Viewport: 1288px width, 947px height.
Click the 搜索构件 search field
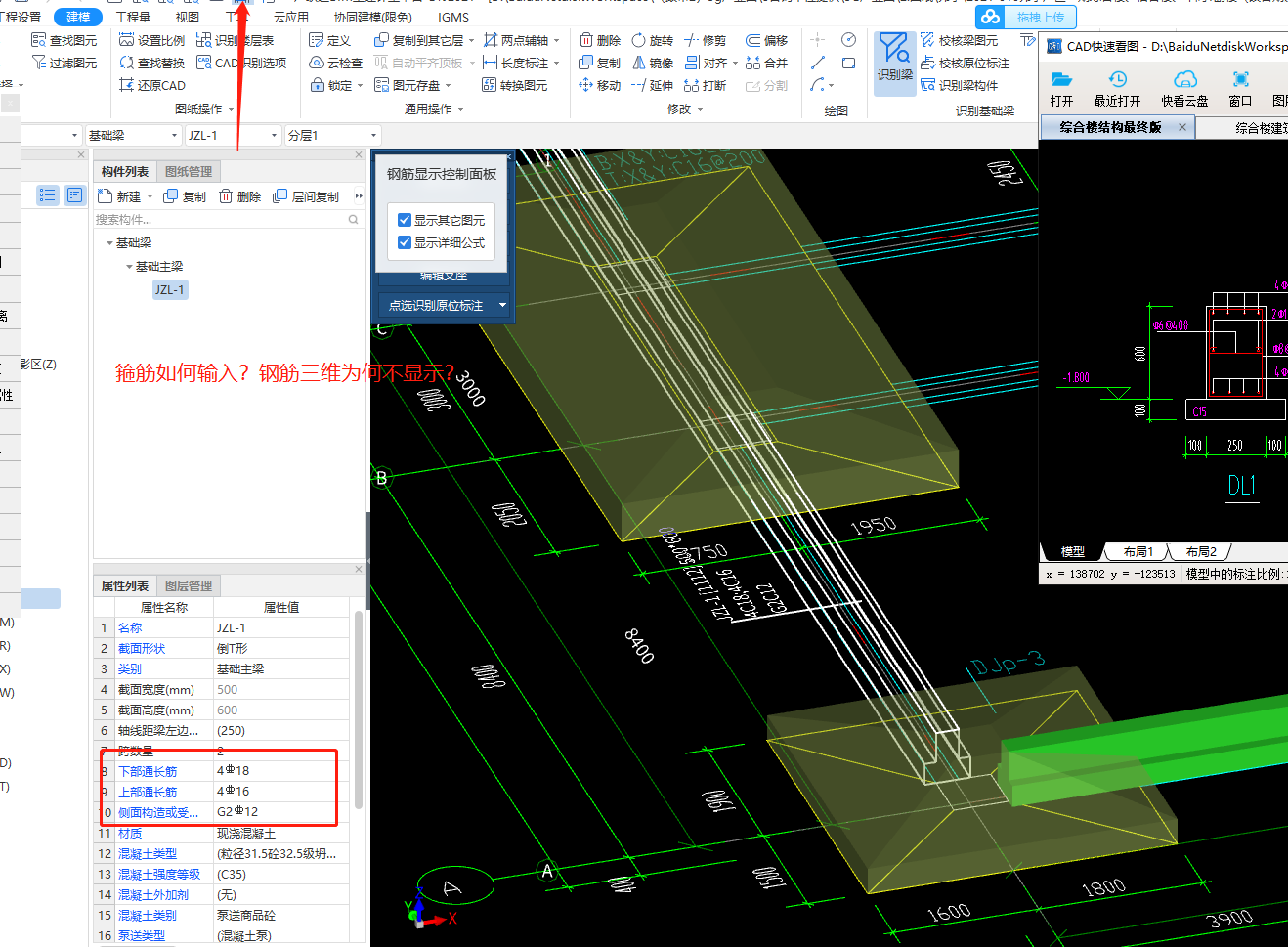coord(229,220)
